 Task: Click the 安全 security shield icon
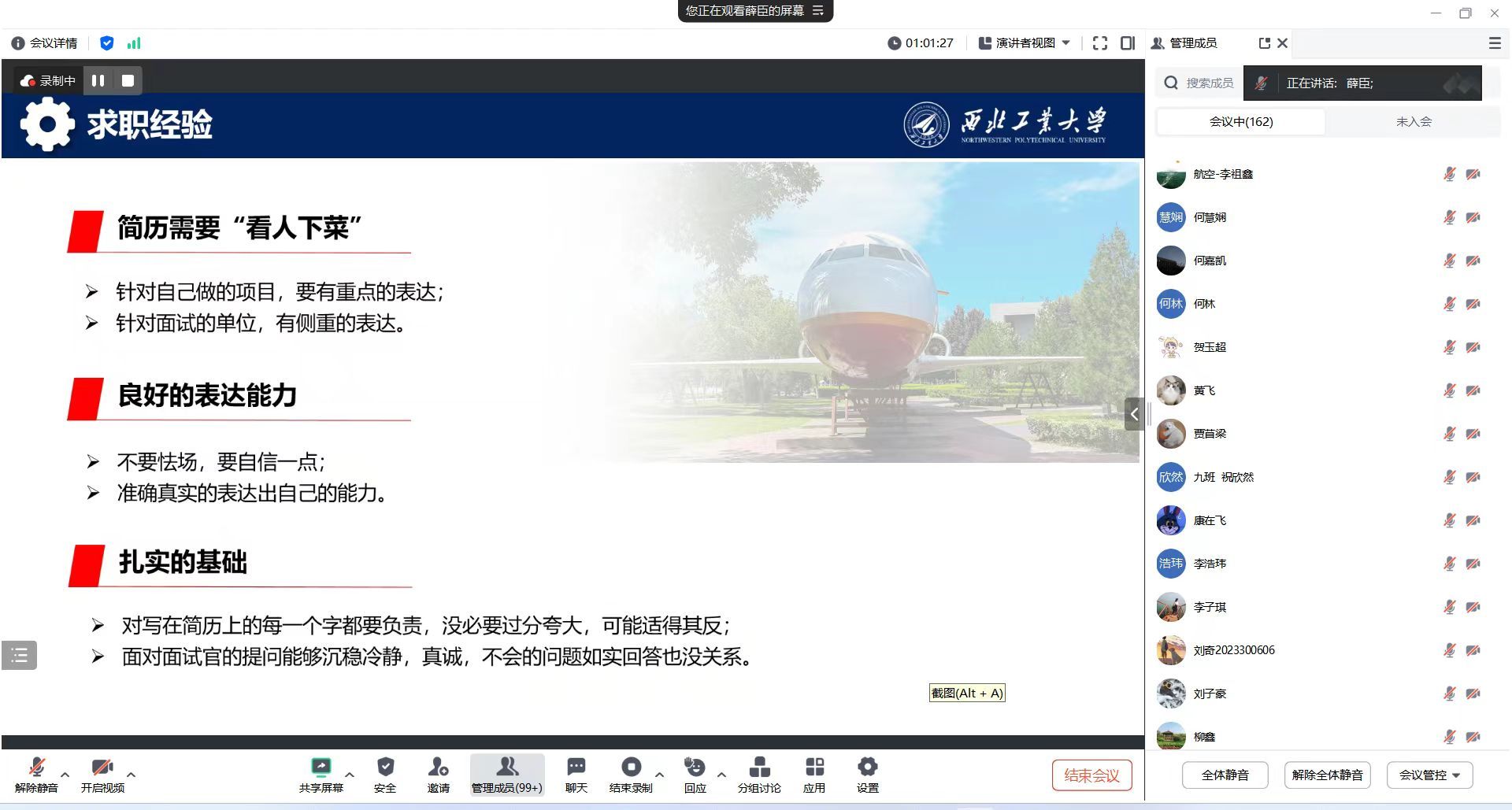tap(385, 767)
